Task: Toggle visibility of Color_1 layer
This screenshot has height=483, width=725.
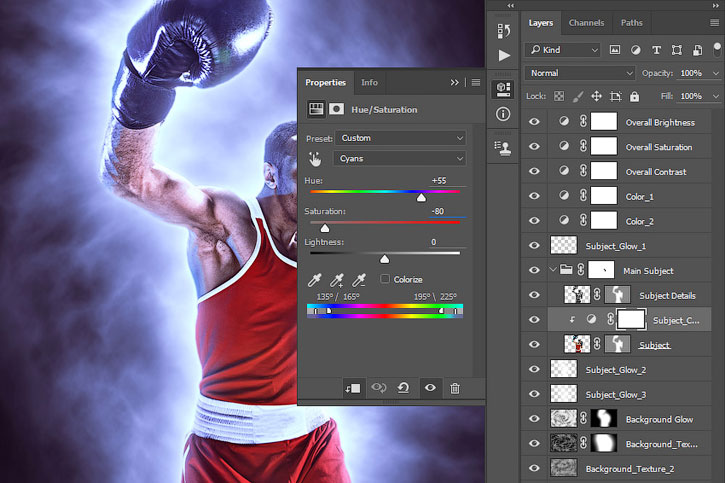Action: point(534,196)
